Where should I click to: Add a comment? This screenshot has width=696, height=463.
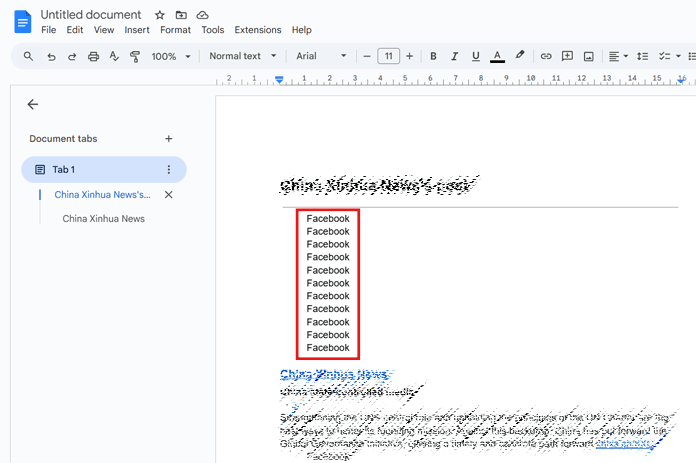pyautogui.click(x=567, y=56)
